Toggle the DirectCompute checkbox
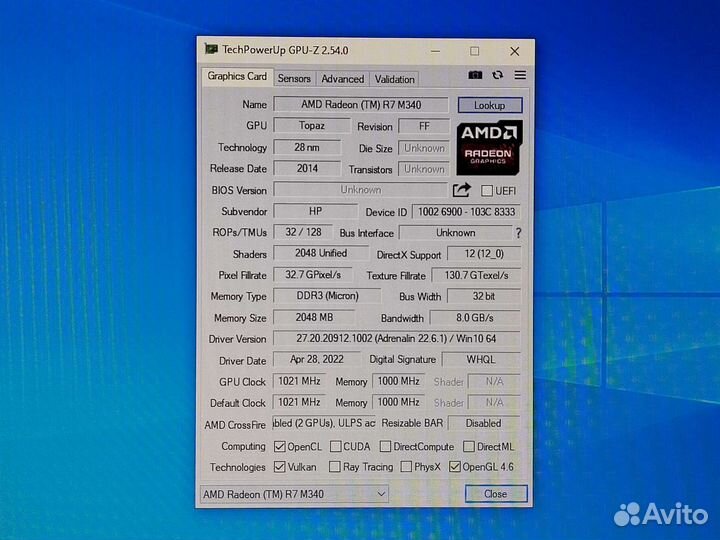Viewport: 720px width, 540px height. coord(385,446)
